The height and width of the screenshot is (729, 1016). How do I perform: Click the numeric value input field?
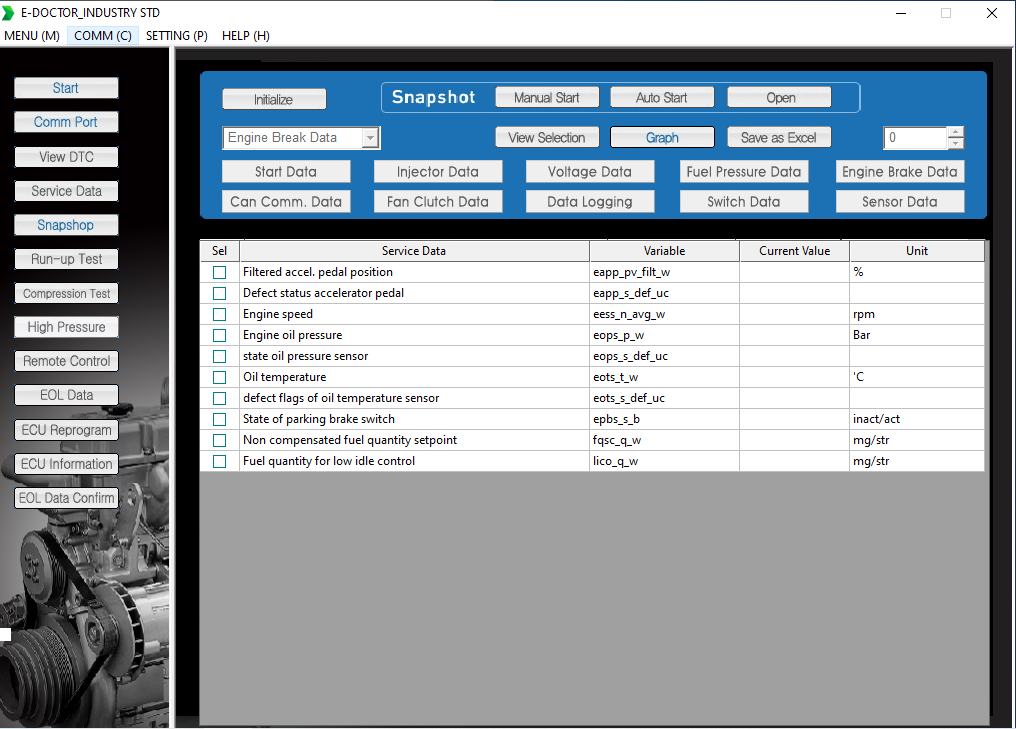tap(915, 137)
